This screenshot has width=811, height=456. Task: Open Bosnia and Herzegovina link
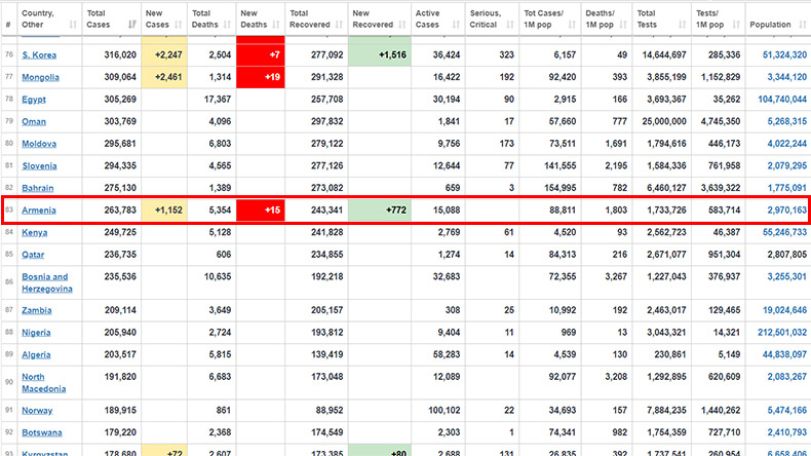(x=47, y=283)
